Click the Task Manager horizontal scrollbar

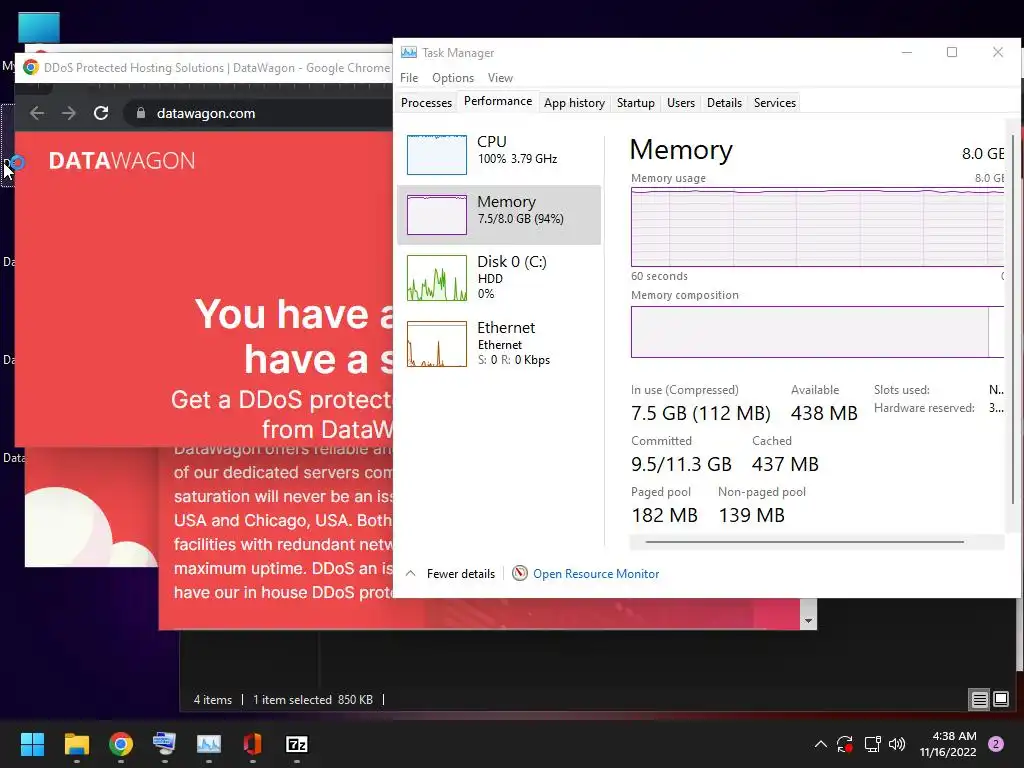[x=805, y=541]
